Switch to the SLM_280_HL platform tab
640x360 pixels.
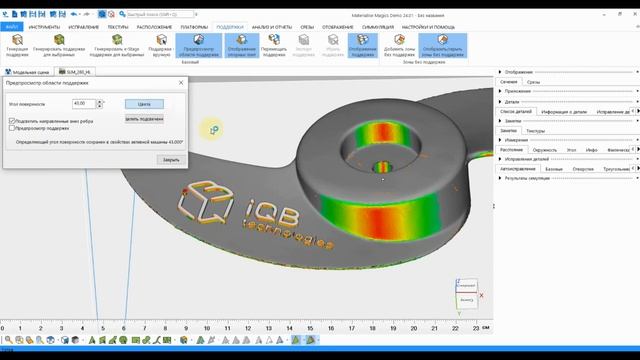coord(75,72)
